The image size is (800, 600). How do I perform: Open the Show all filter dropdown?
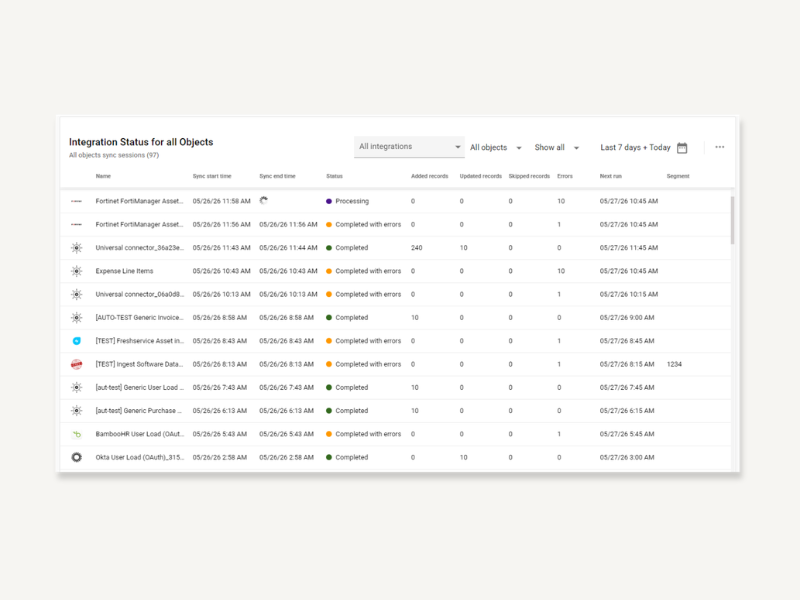coord(557,147)
